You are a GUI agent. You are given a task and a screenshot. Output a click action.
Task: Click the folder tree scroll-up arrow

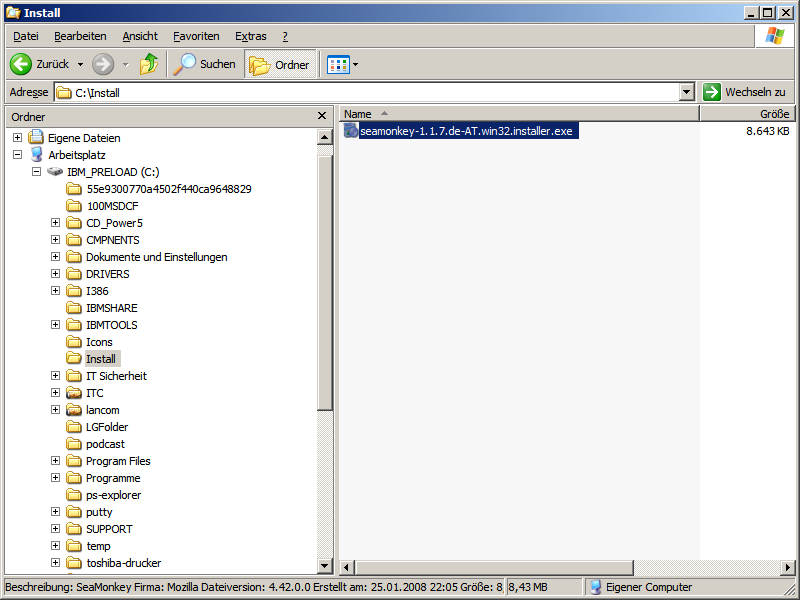point(325,137)
